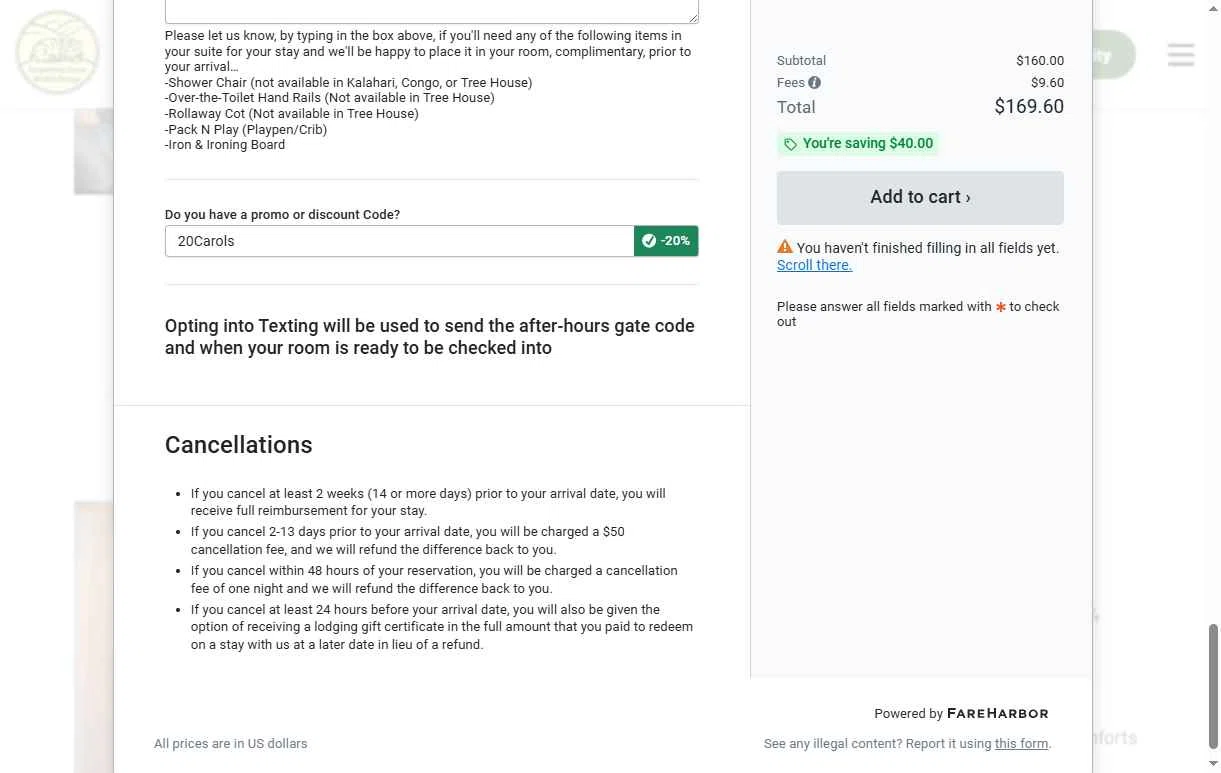Click the faded site logo in header
Image resolution: width=1221 pixels, height=773 pixels.
tap(57, 52)
